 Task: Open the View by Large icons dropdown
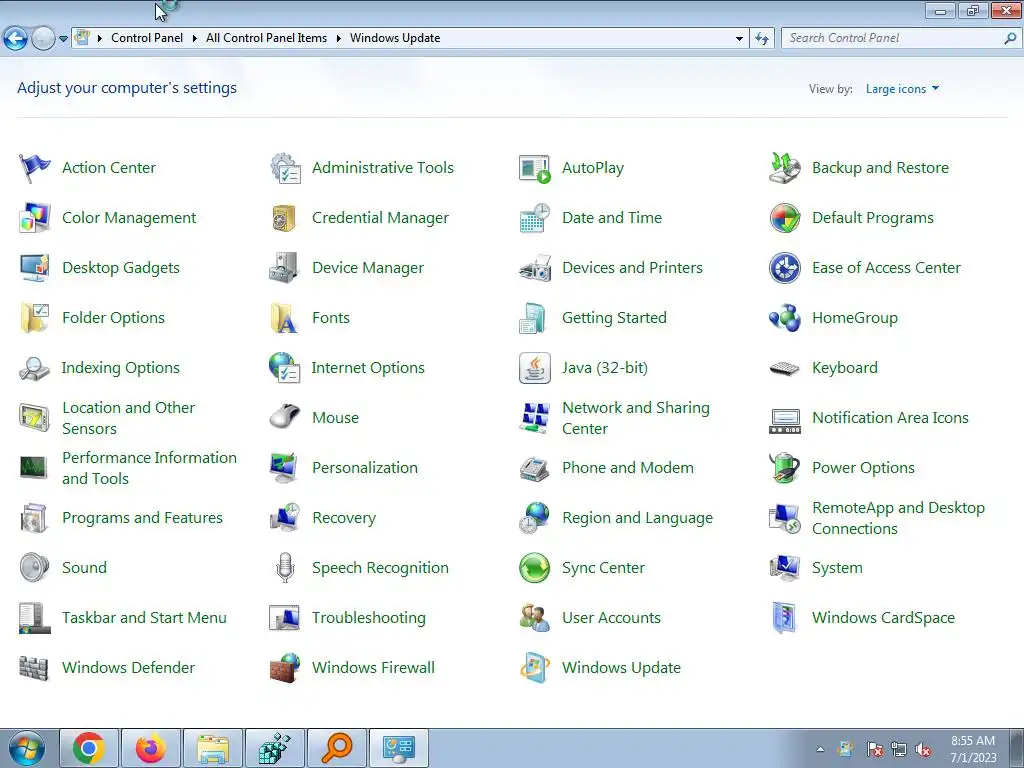point(903,89)
